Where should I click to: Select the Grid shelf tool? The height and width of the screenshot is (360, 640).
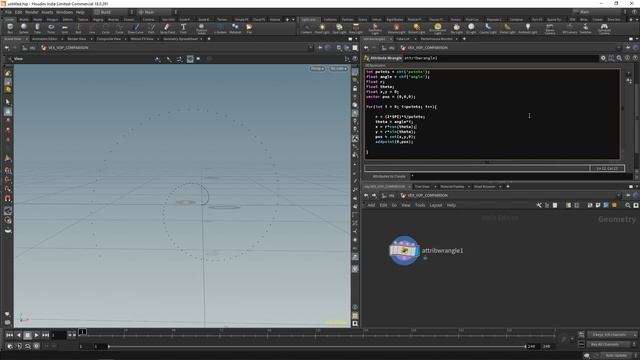(64, 29)
